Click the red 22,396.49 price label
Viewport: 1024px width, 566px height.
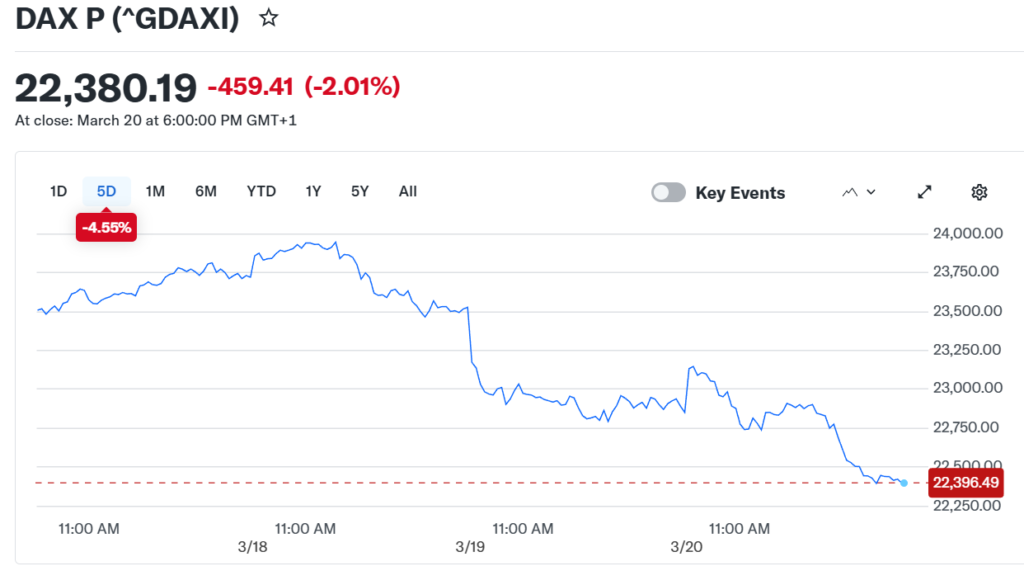tap(966, 483)
